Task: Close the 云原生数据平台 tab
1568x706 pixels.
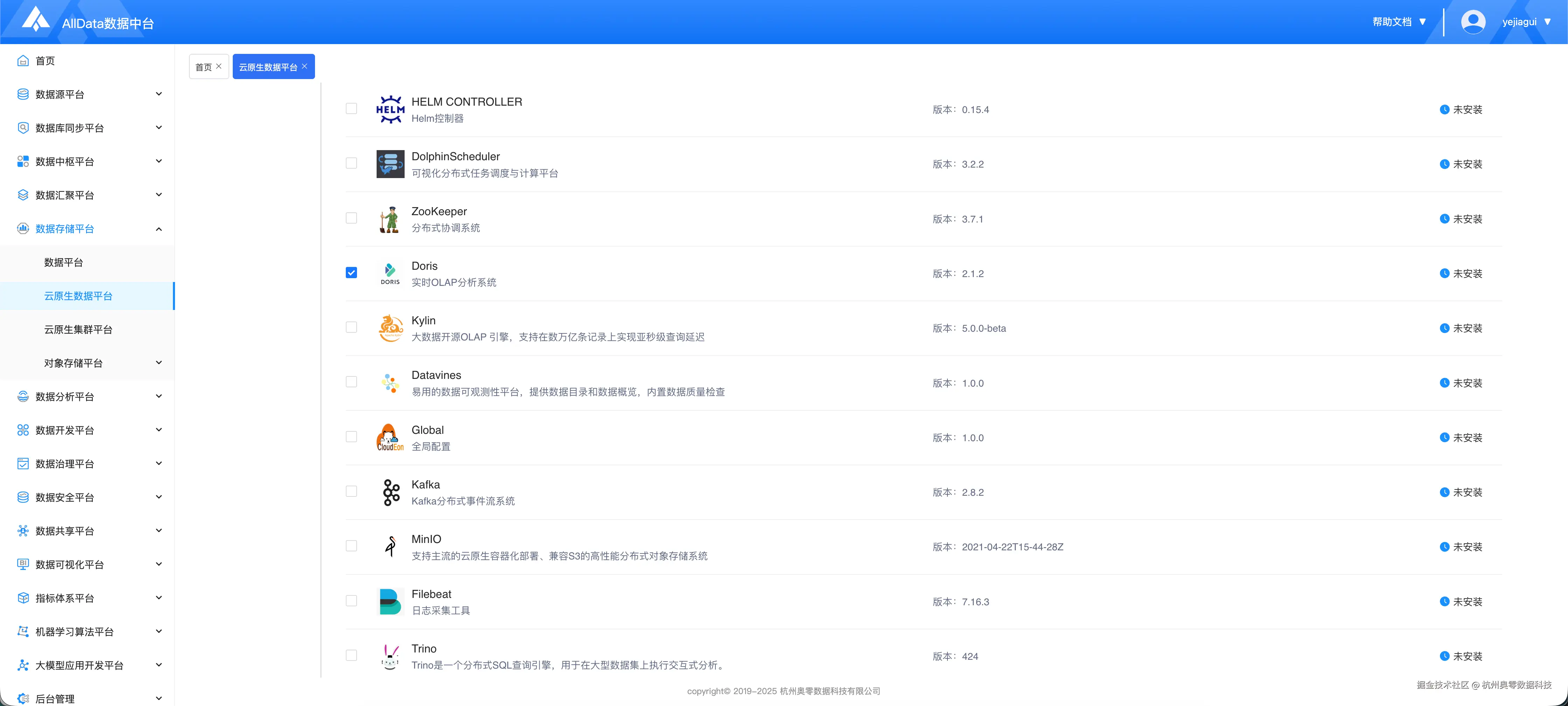Action: pyautogui.click(x=305, y=66)
